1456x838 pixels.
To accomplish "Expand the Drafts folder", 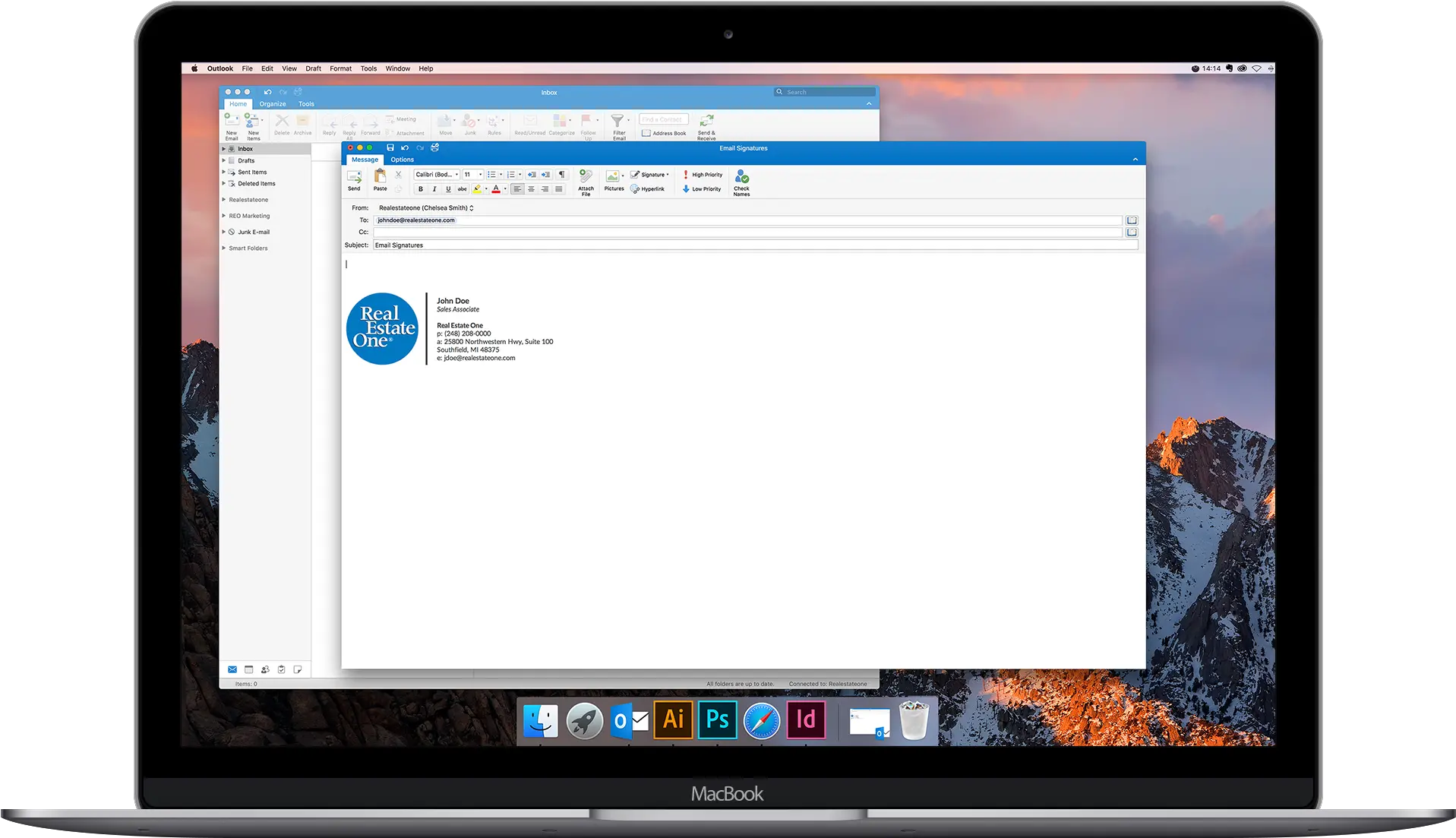I will click(223, 160).
